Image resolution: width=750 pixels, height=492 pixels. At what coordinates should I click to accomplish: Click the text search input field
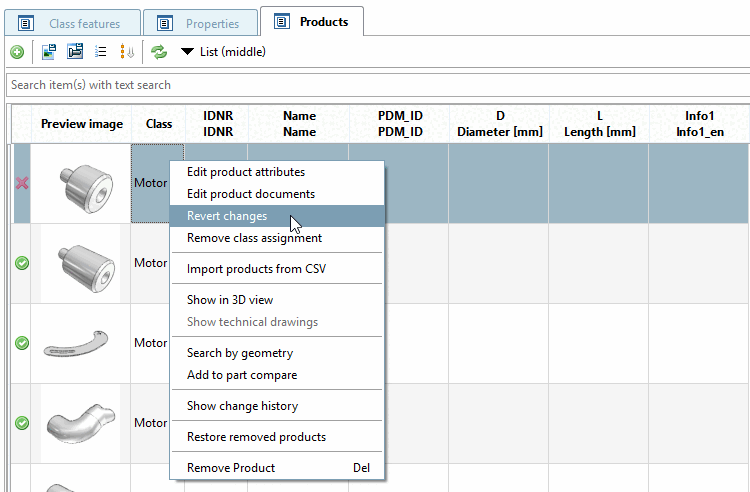375,85
